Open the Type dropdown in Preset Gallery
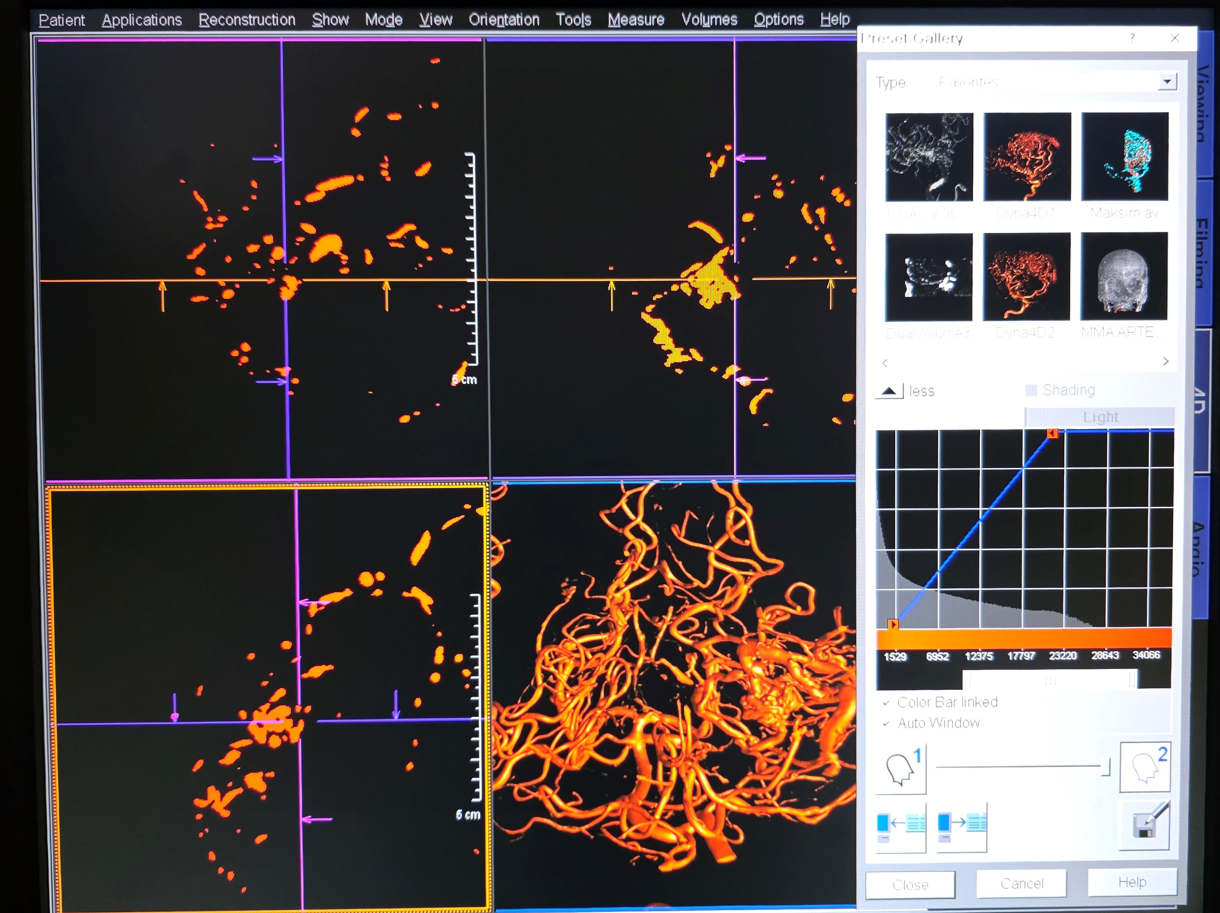This screenshot has height=913, width=1220. click(1167, 82)
